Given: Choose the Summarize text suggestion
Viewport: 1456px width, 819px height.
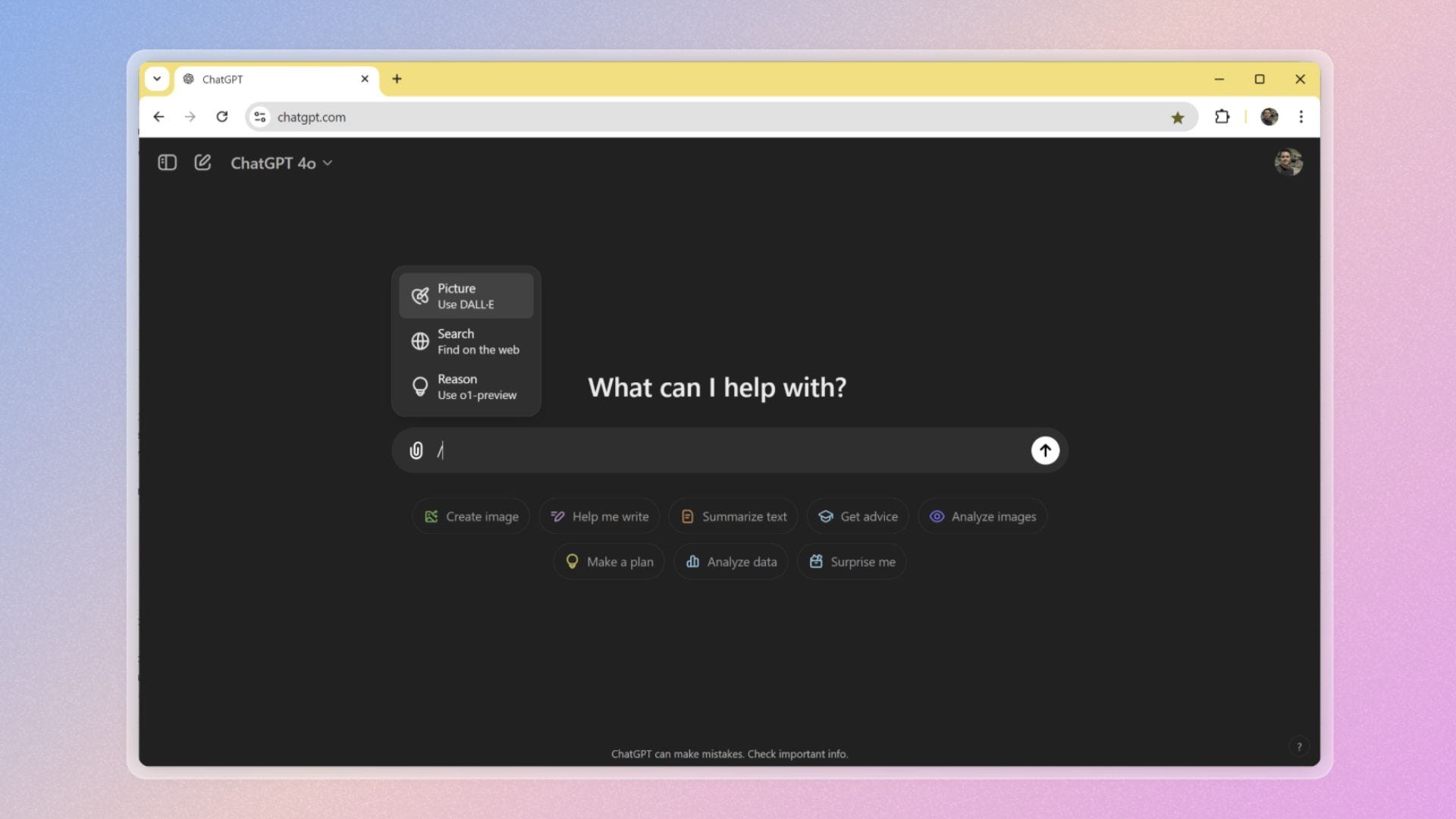Looking at the screenshot, I should point(733,516).
